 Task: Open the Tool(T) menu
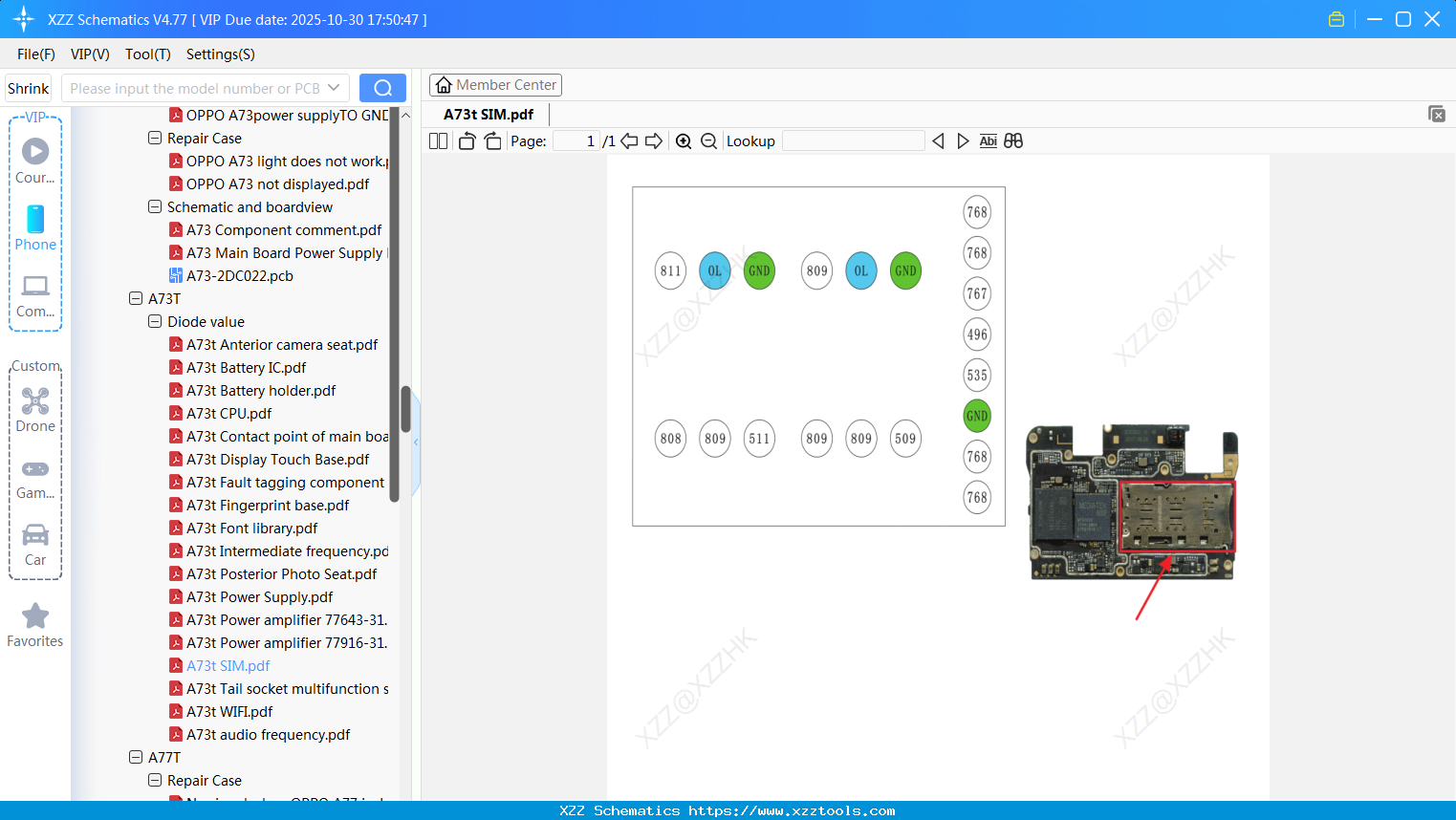click(x=148, y=54)
